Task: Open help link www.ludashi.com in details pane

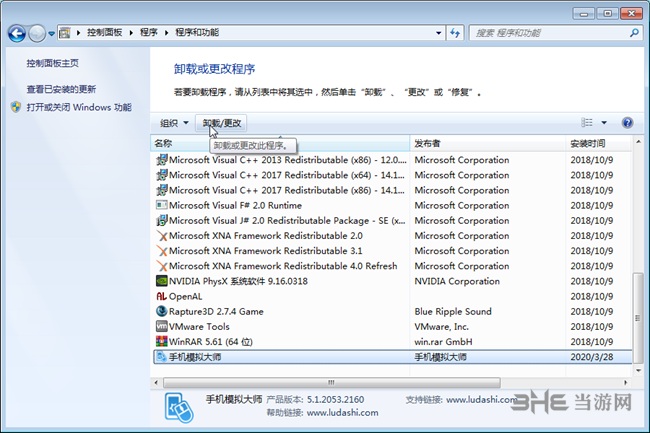Action: coord(342,413)
